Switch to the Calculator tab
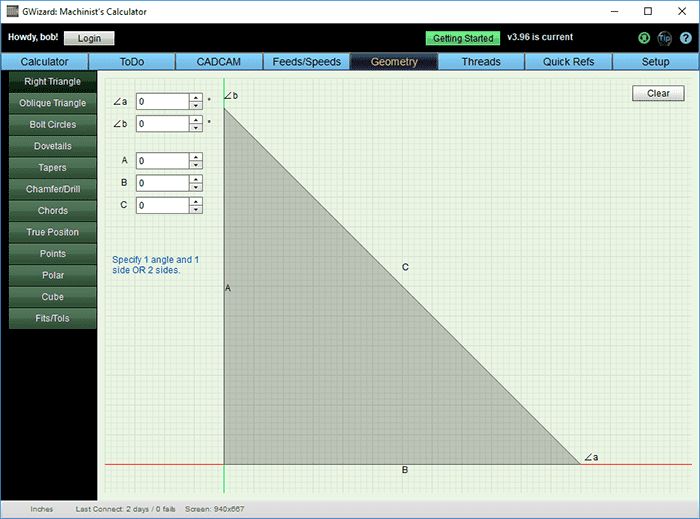Viewport: 700px width, 519px height. pyautogui.click(x=44, y=62)
